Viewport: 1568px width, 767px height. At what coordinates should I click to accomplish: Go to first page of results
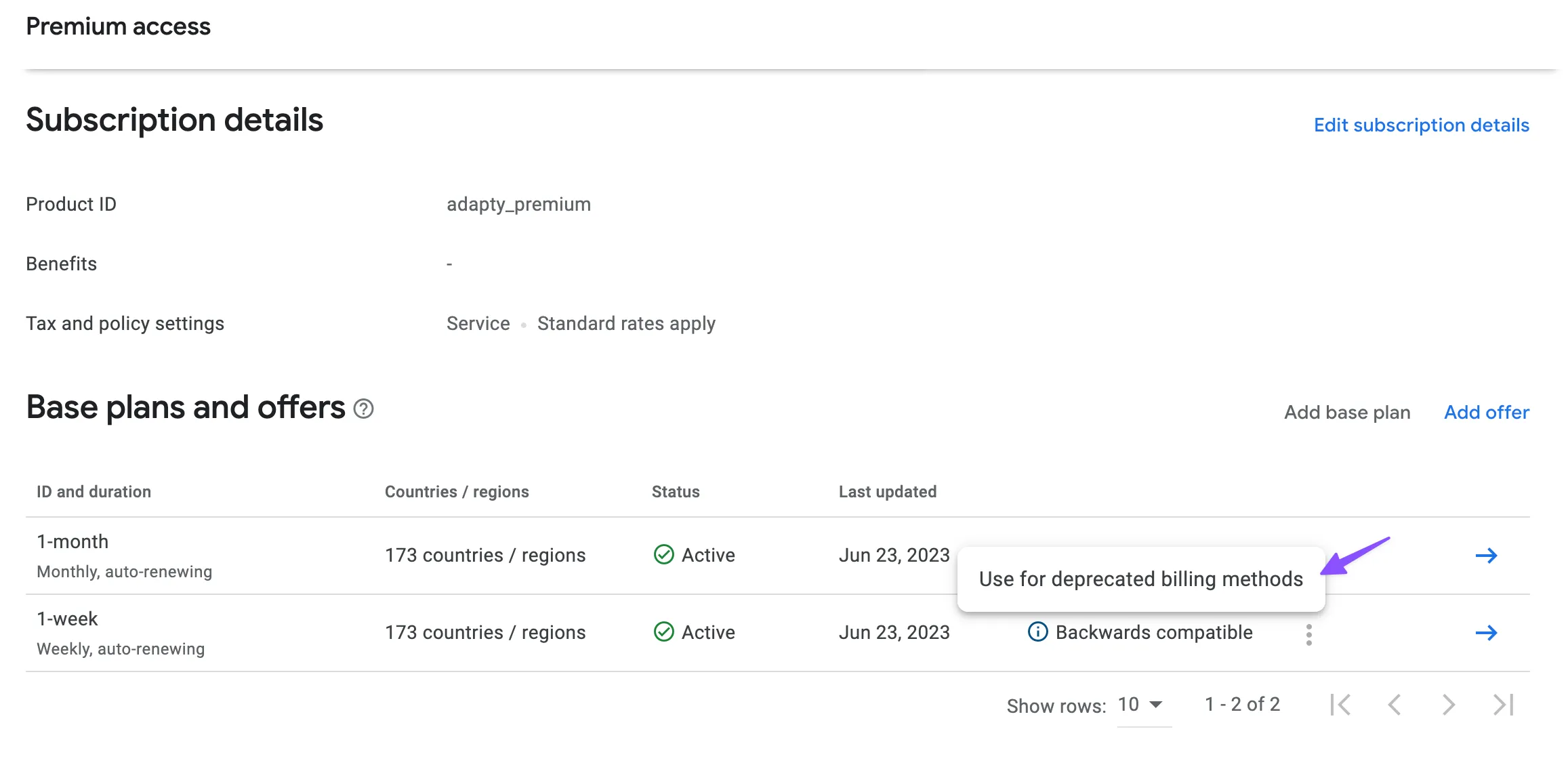point(1340,705)
